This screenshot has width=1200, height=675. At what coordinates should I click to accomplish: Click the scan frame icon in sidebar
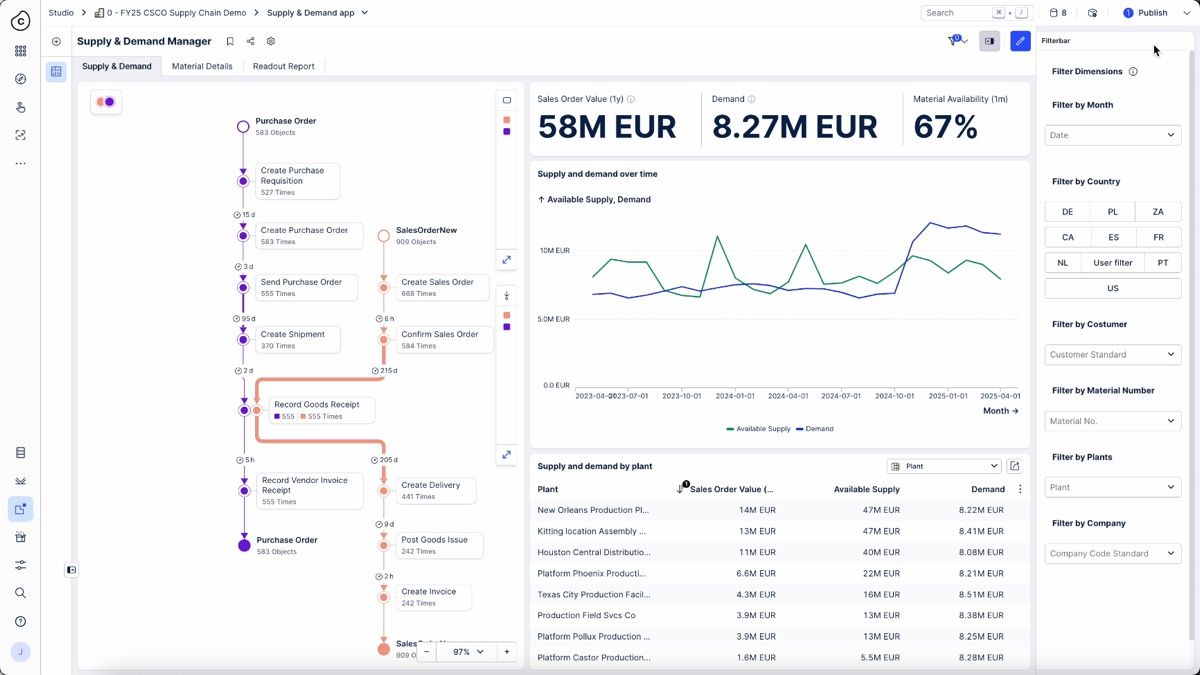click(20, 135)
